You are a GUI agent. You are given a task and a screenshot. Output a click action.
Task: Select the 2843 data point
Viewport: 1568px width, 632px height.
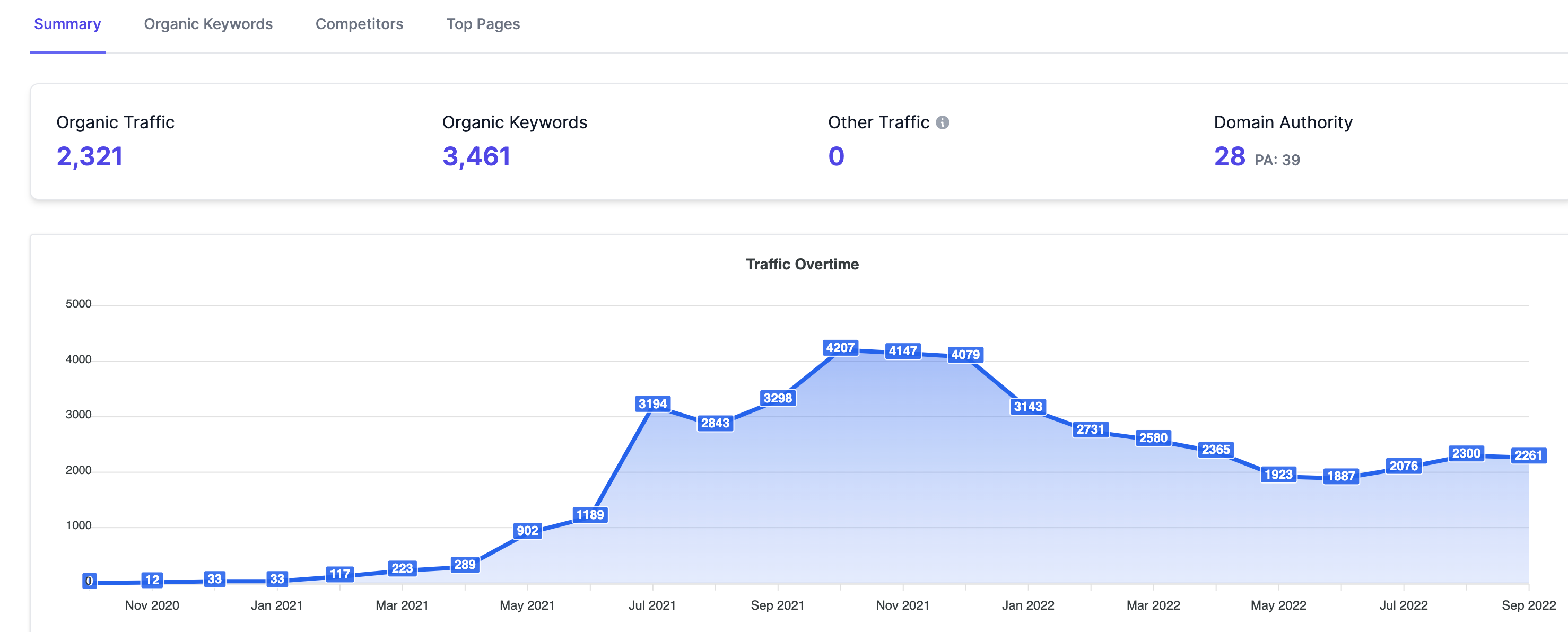click(x=715, y=423)
